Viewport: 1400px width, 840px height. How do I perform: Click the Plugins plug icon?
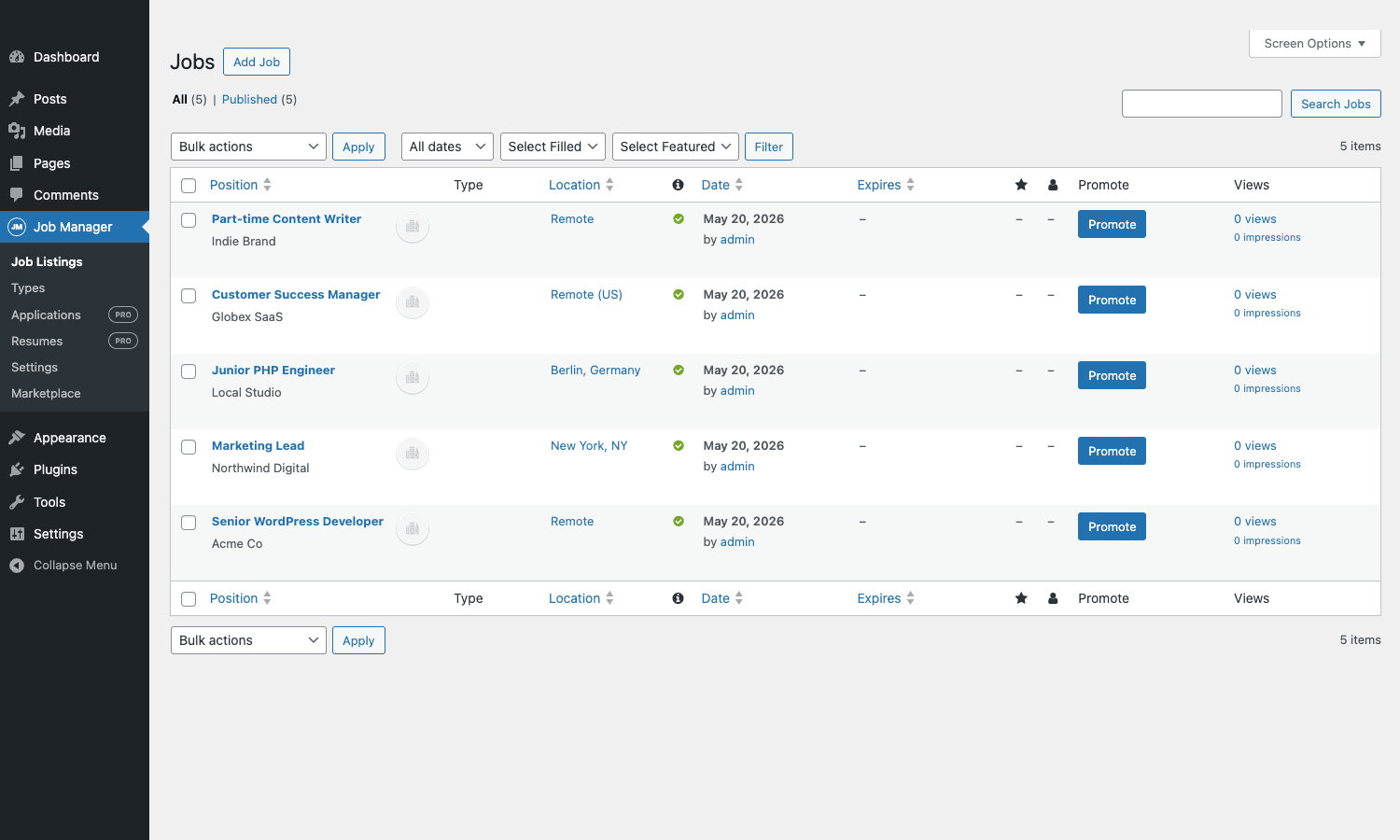[x=17, y=469]
